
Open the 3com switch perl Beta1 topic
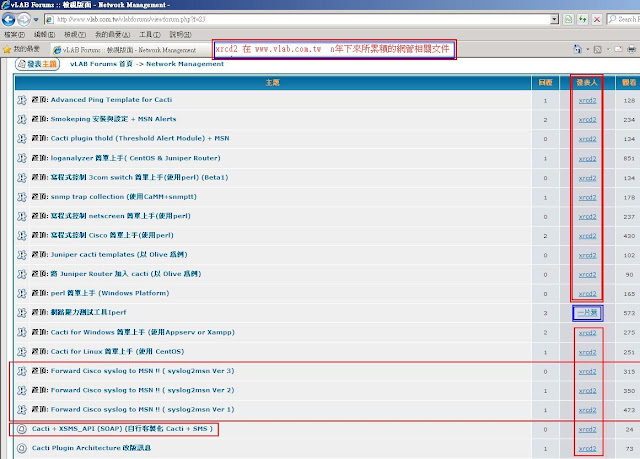coord(140,177)
